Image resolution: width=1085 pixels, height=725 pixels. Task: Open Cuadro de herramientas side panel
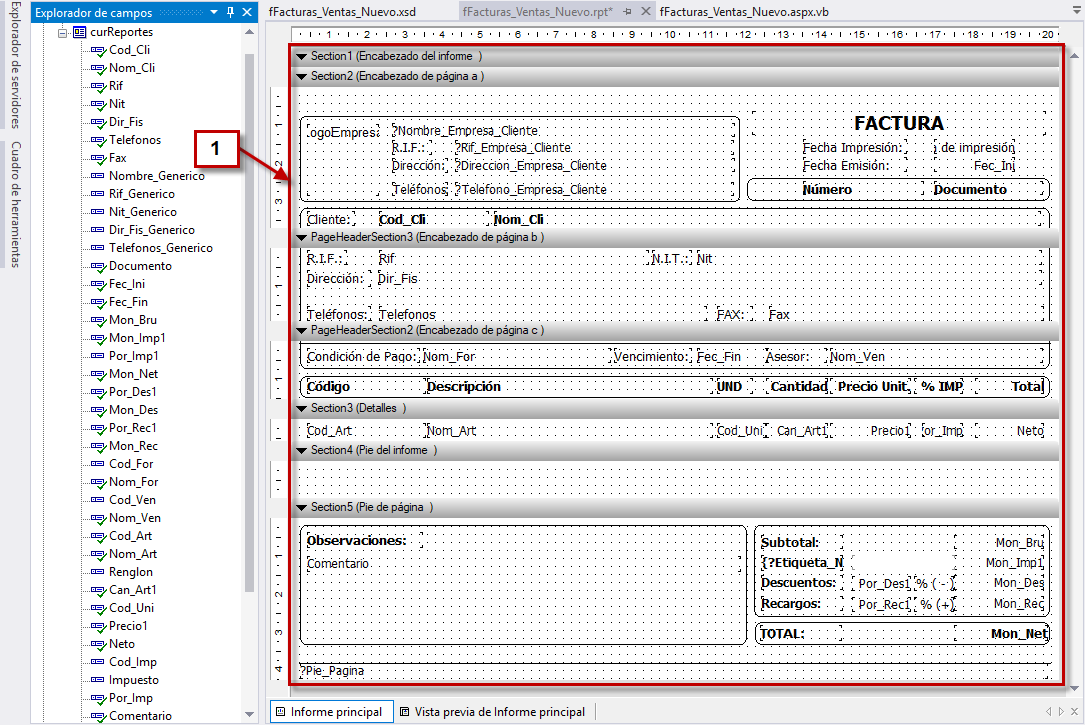pyautogui.click(x=15, y=205)
